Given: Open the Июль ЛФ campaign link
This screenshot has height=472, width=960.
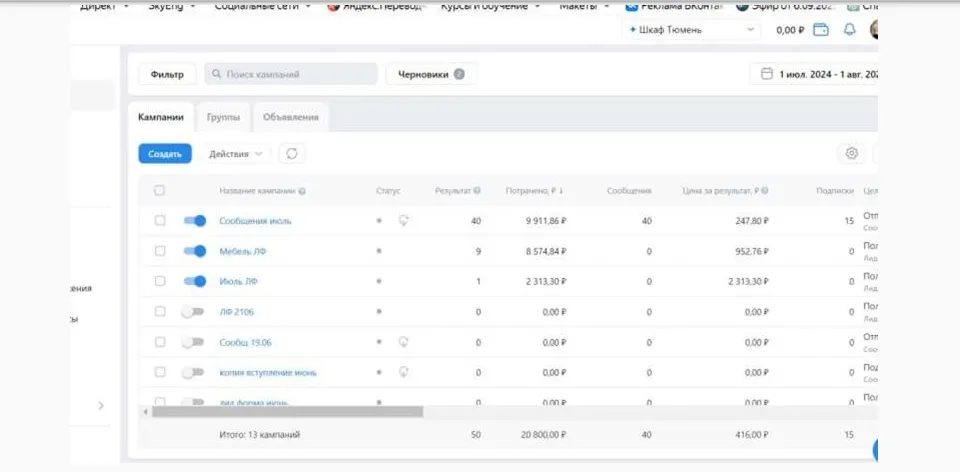Looking at the screenshot, I should tap(238, 282).
